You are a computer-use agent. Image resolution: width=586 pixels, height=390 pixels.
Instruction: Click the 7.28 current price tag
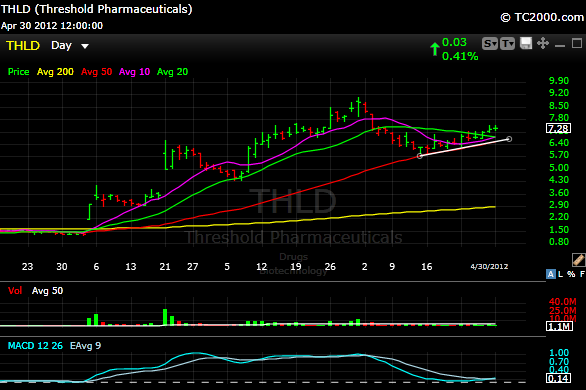[x=558, y=129]
